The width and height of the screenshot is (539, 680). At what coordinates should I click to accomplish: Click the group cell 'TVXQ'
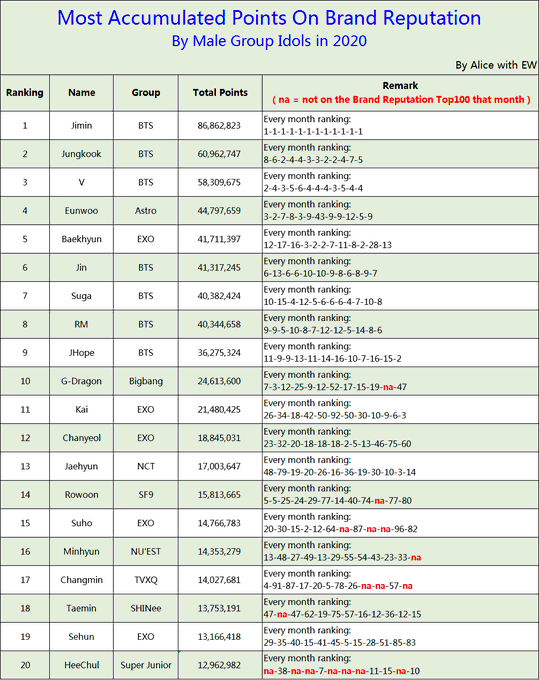point(146,580)
